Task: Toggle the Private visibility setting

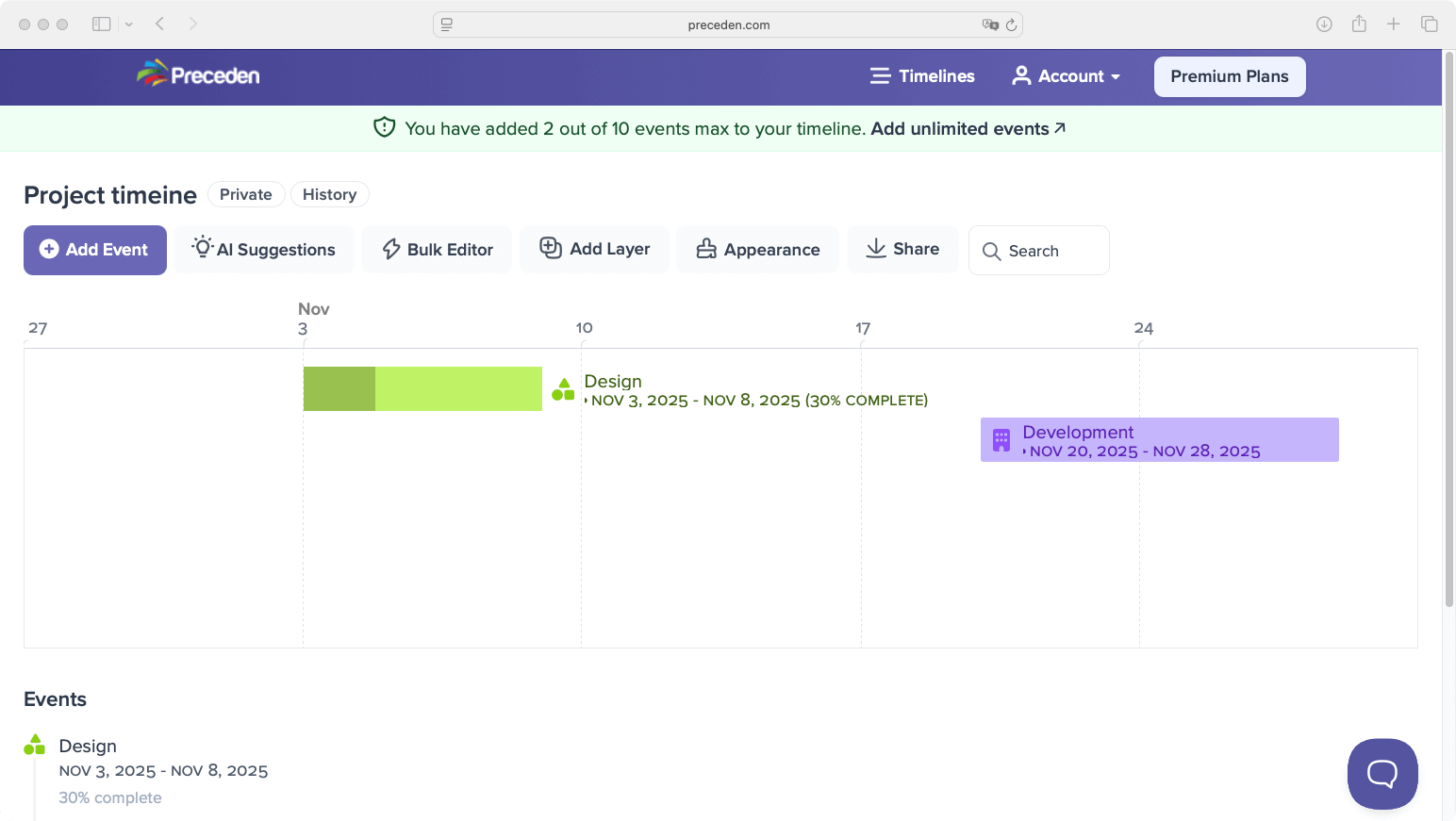Action: [246, 194]
